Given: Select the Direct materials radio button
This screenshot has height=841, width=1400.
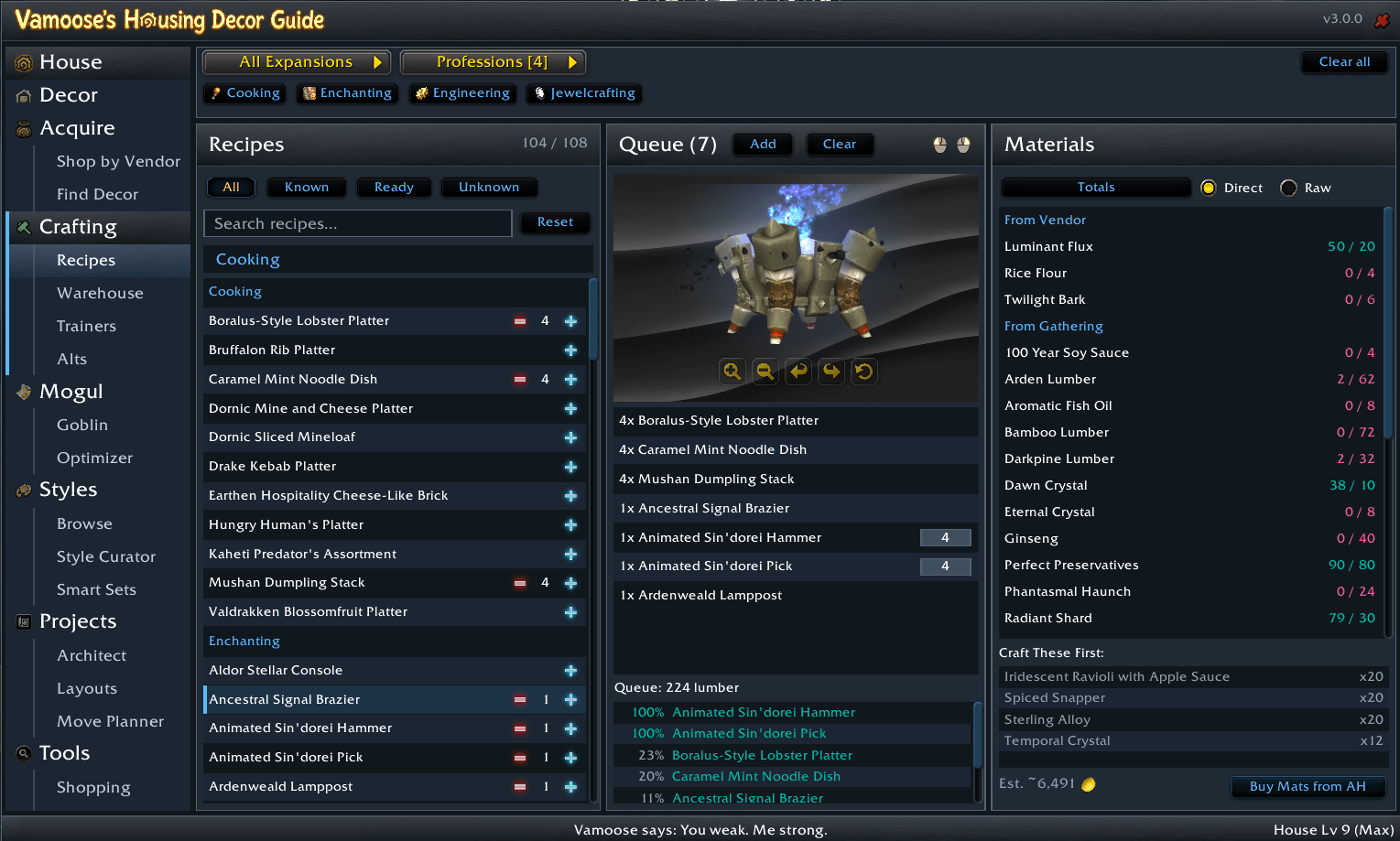Looking at the screenshot, I should point(1209,188).
